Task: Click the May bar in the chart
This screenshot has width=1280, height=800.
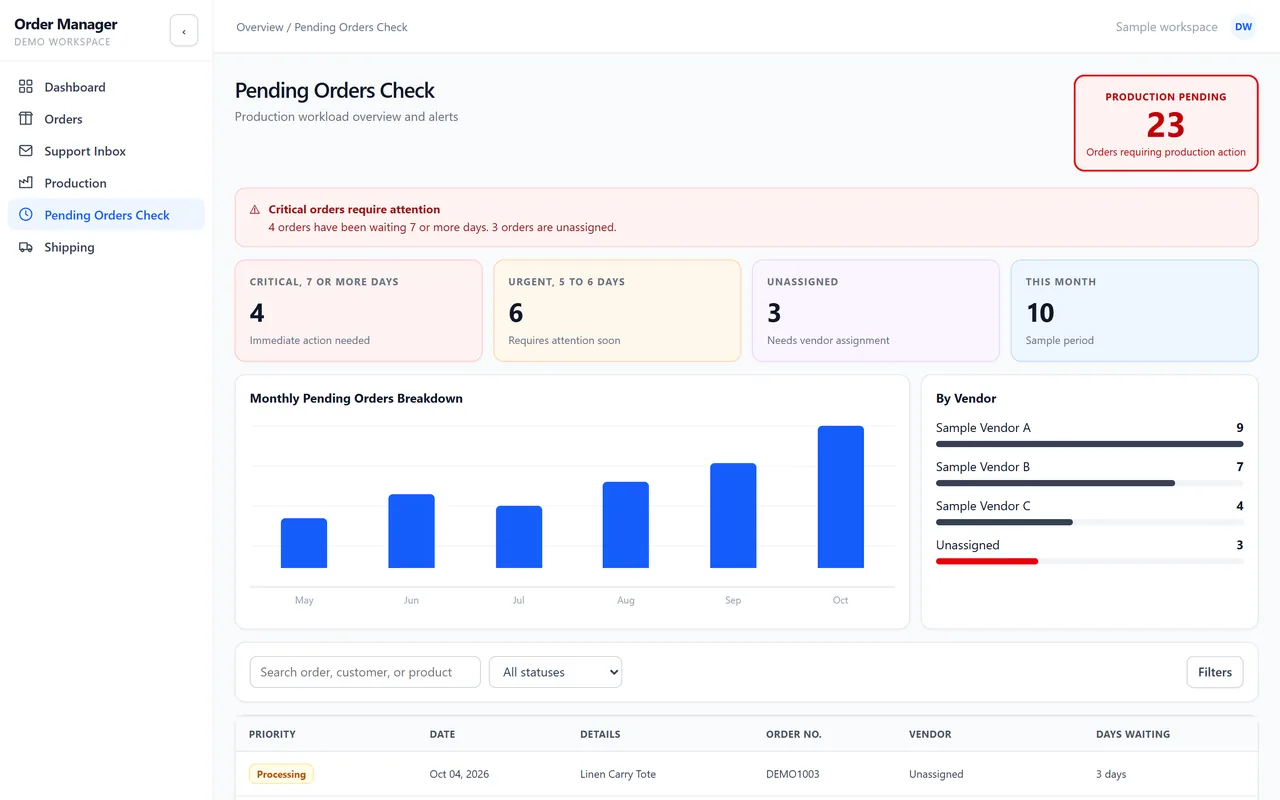Action: 304,543
